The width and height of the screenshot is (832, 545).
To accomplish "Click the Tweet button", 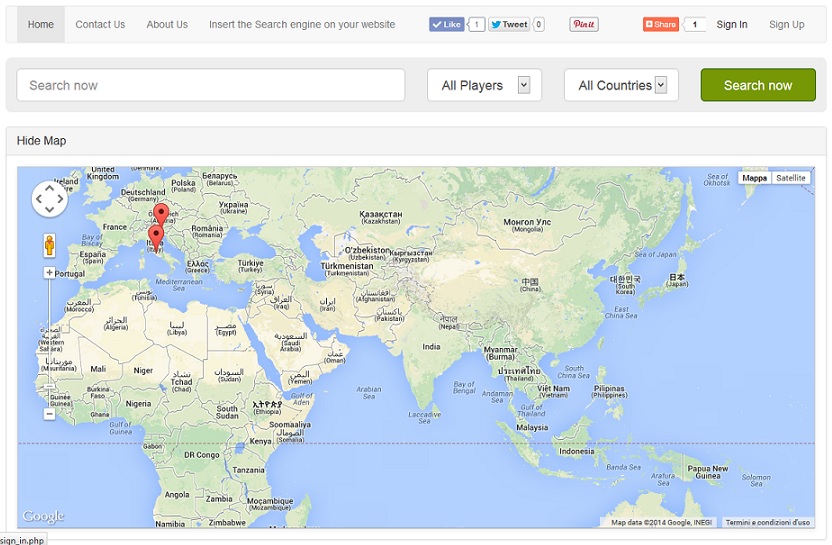I will tap(508, 24).
